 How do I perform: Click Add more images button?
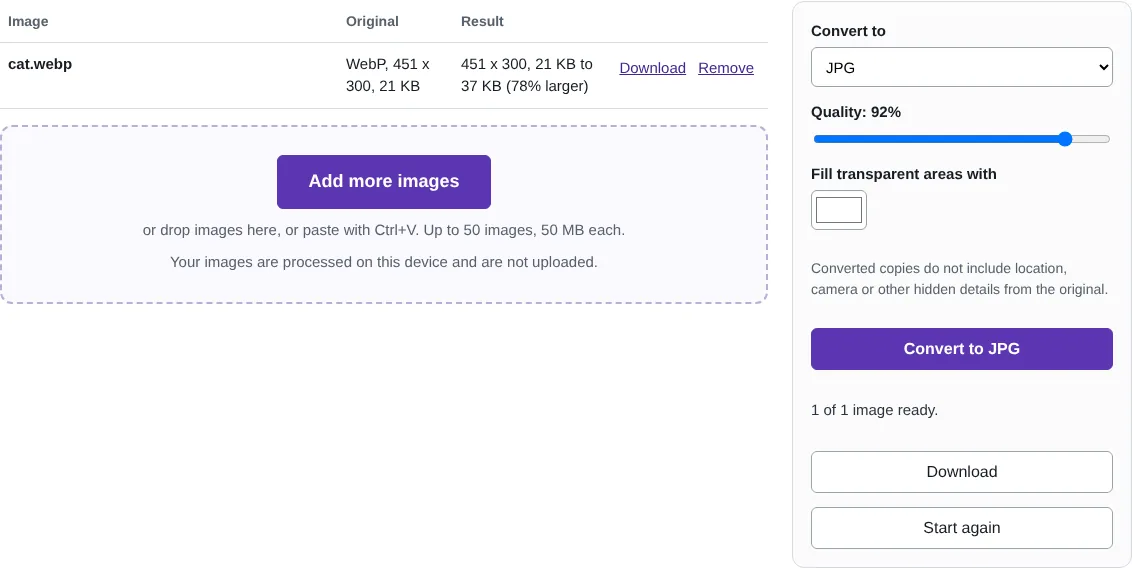click(x=383, y=182)
